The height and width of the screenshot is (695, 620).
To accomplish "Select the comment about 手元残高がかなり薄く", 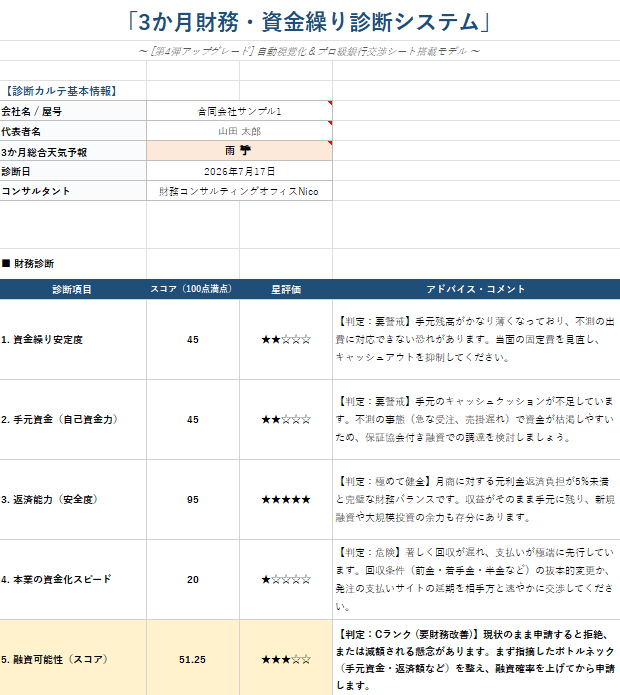I will click(x=476, y=340).
